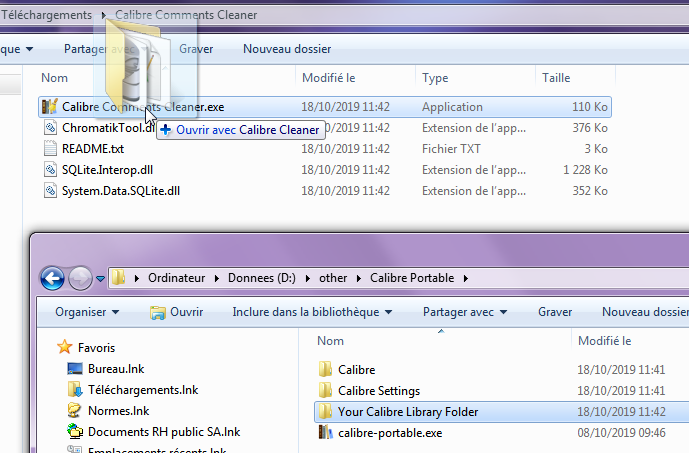The height and width of the screenshot is (453, 689).
Task: Click the Téléchargements.lnk folder icon
Action: tap(75, 389)
